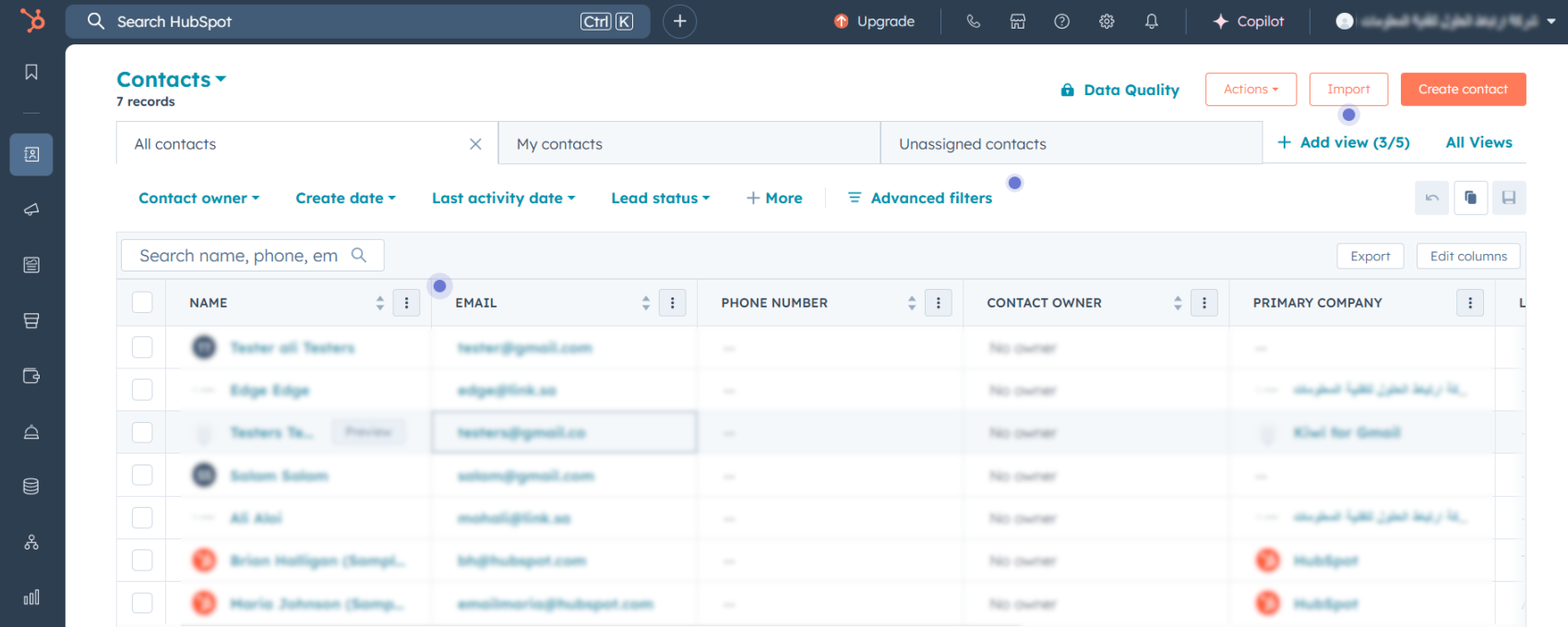Click the Import button
The height and width of the screenshot is (627, 1568).
1348,90
